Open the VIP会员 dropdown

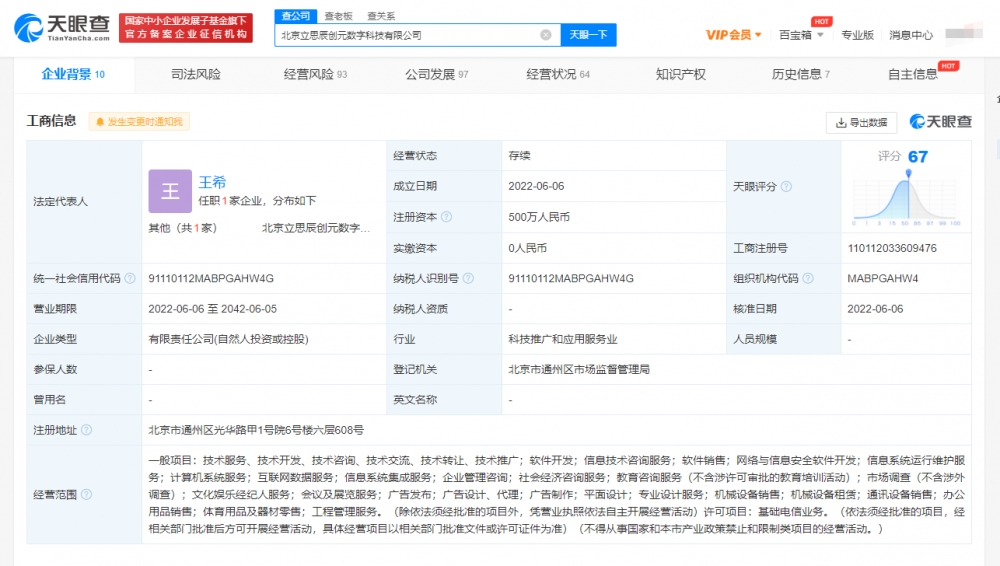point(733,35)
